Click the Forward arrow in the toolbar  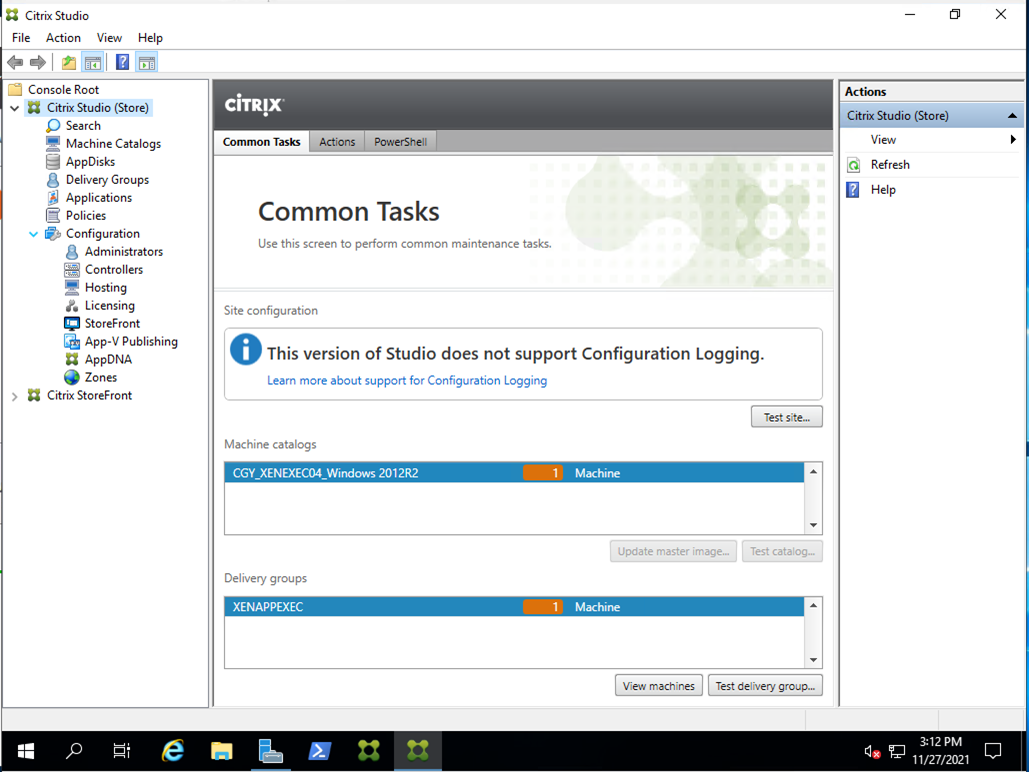pyautogui.click(x=38, y=62)
